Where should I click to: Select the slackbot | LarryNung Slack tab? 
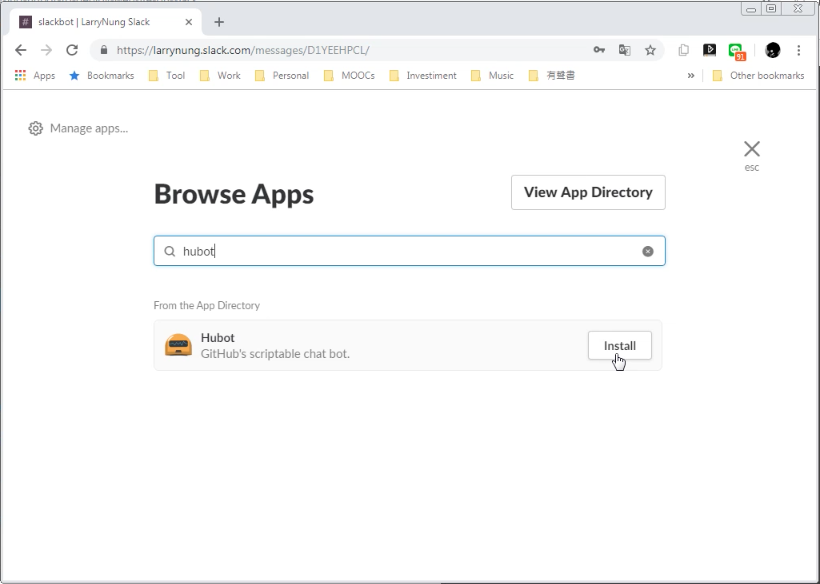coord(106,22)
